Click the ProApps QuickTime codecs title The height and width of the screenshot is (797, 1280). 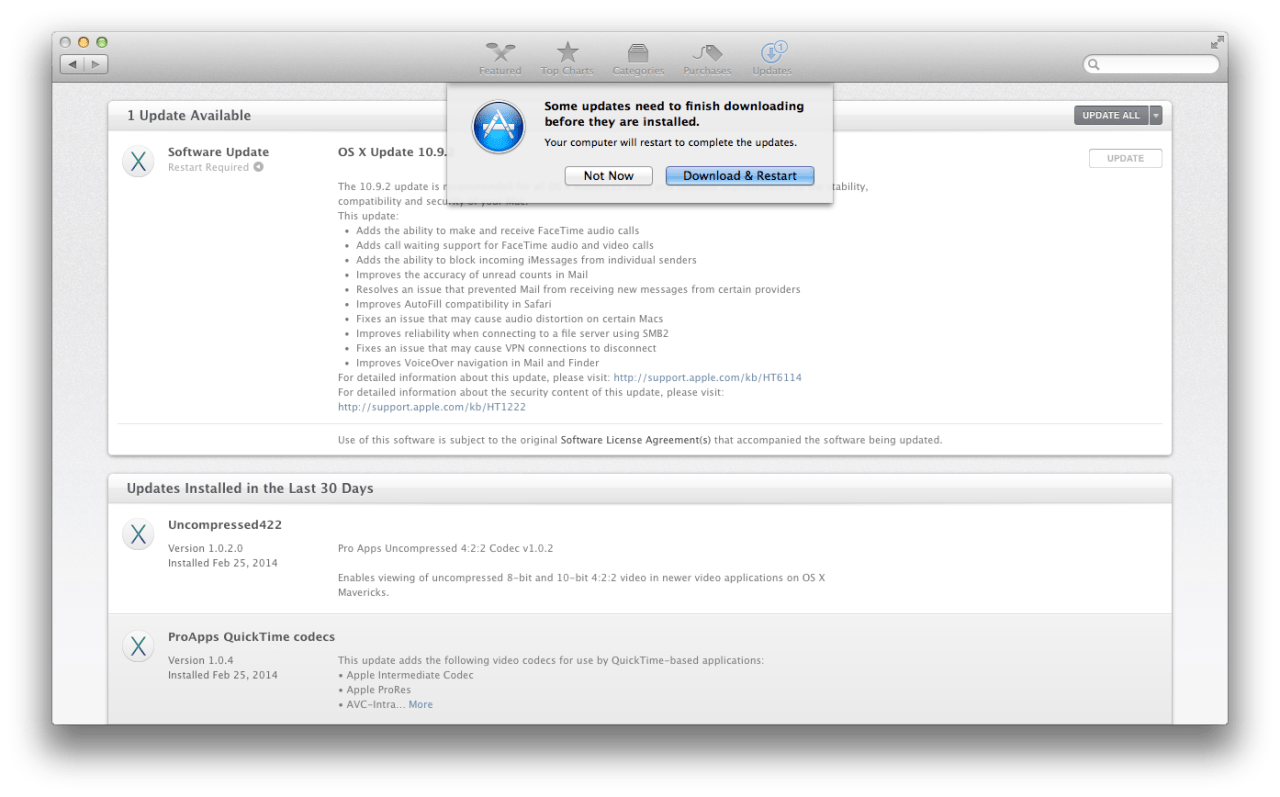point(251,637)
